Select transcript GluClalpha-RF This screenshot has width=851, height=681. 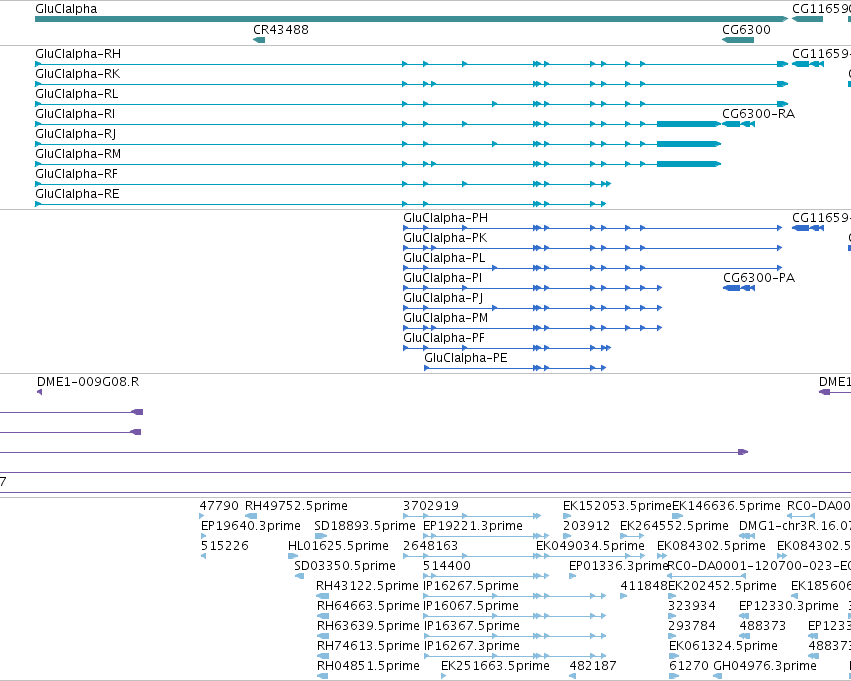(x=77, y=174)
